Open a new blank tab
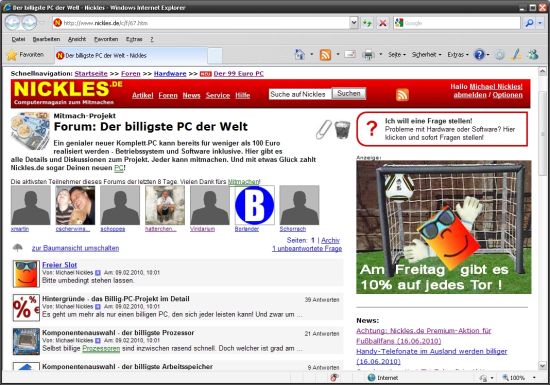550x385 pixels. [x=215, y=55]
